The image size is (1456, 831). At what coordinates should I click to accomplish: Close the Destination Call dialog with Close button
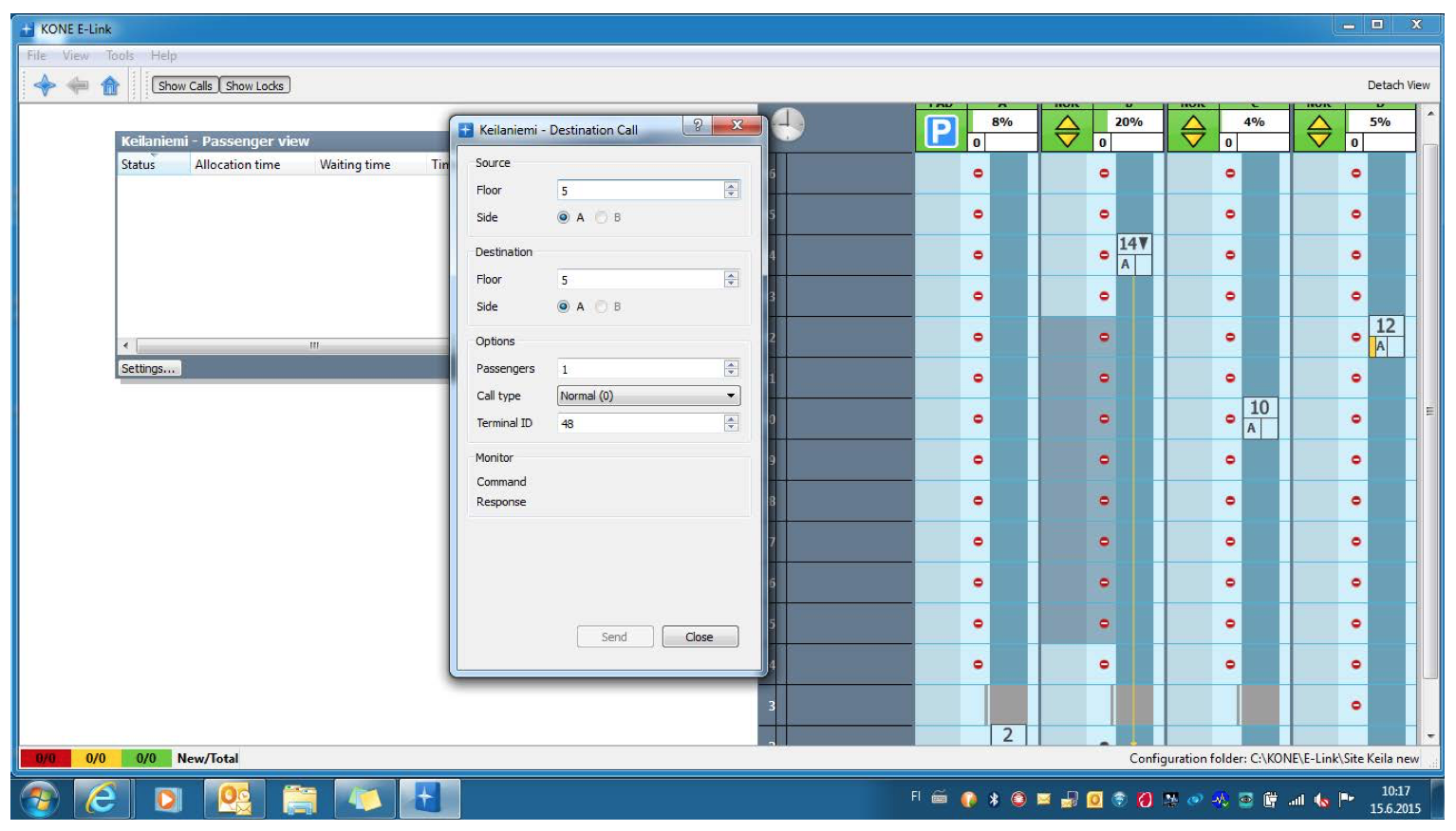pyautogui.click(x=700, y=637)
